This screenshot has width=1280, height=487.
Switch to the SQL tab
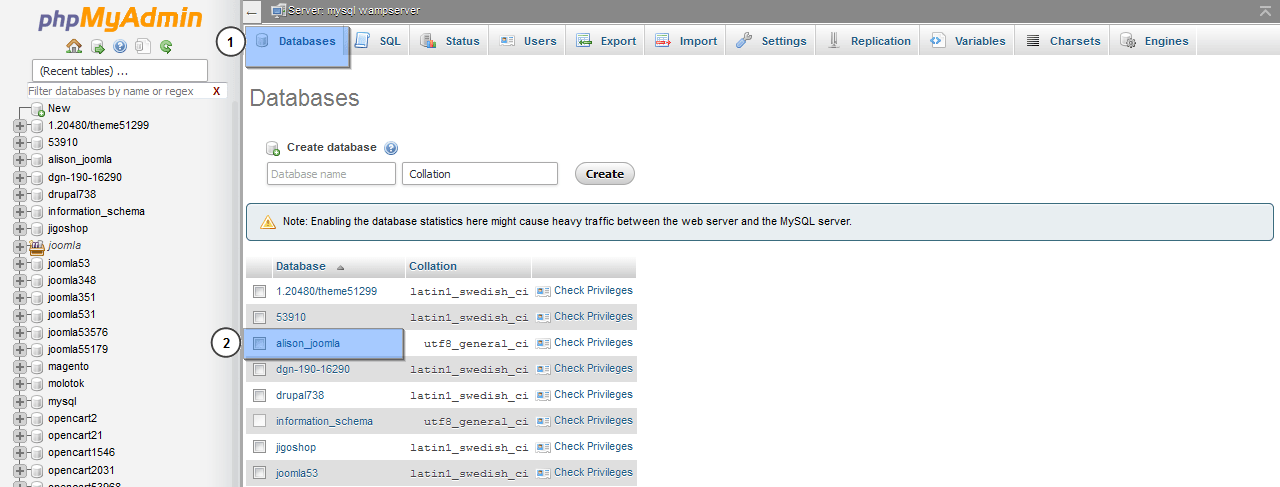click(379, 41)
